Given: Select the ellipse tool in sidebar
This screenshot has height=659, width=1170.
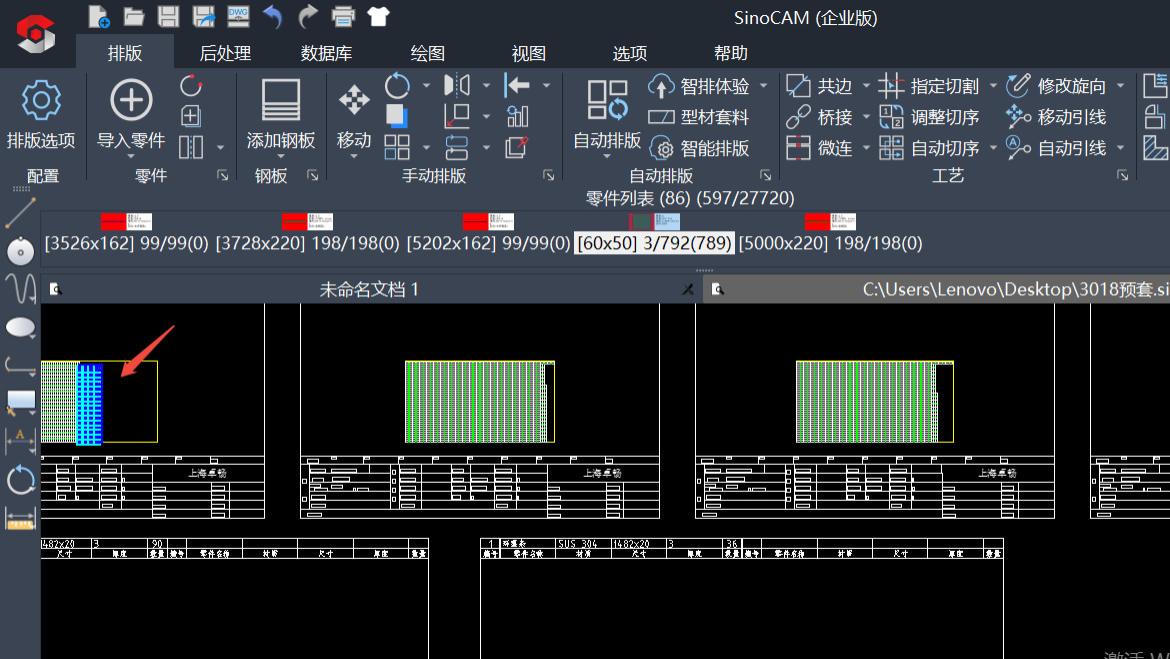Looking at the screenshot, I should [x=20, y=327].
